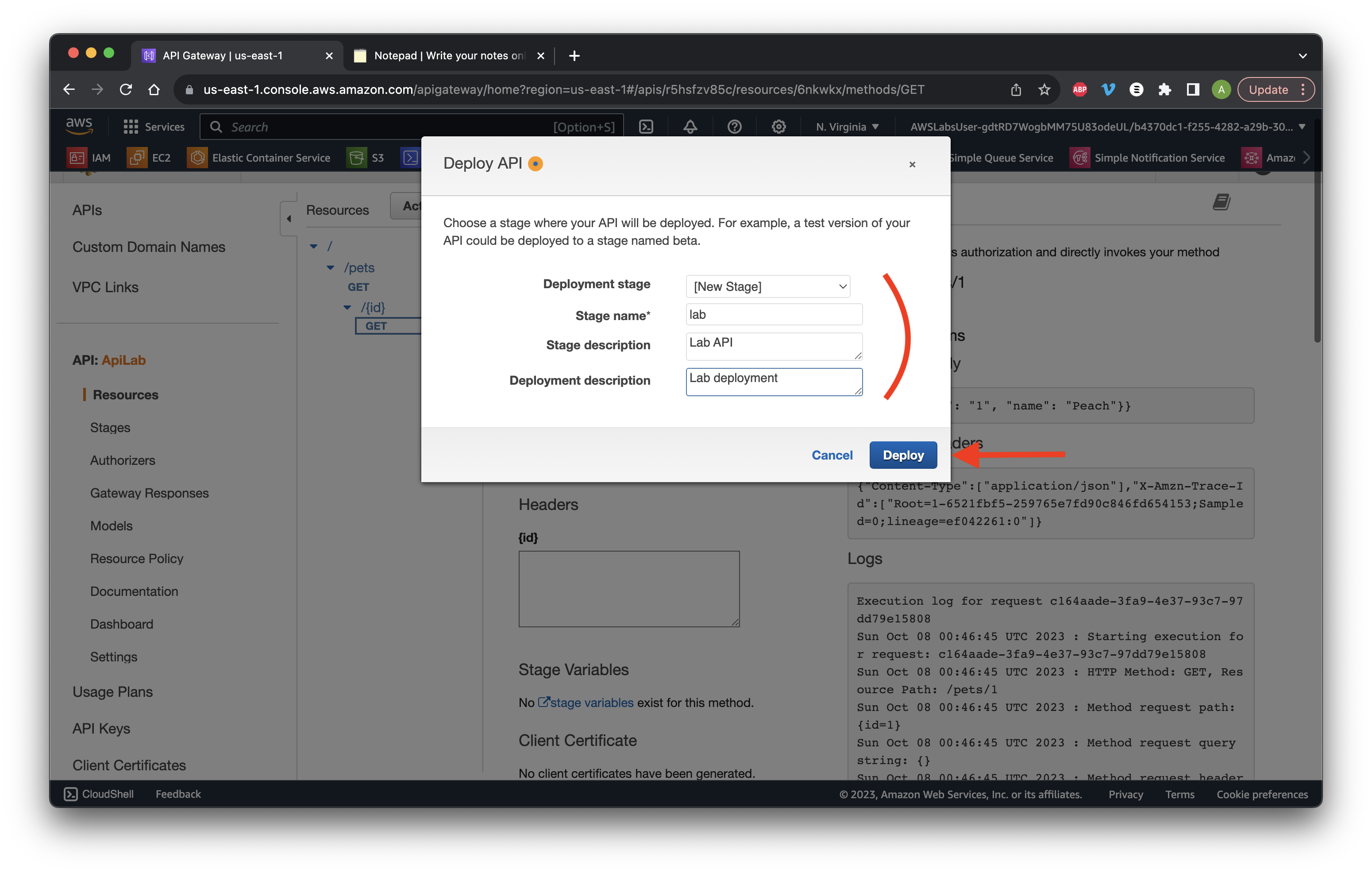Select the API Gateway tab

pyautogui.click(x=236, y=55)
